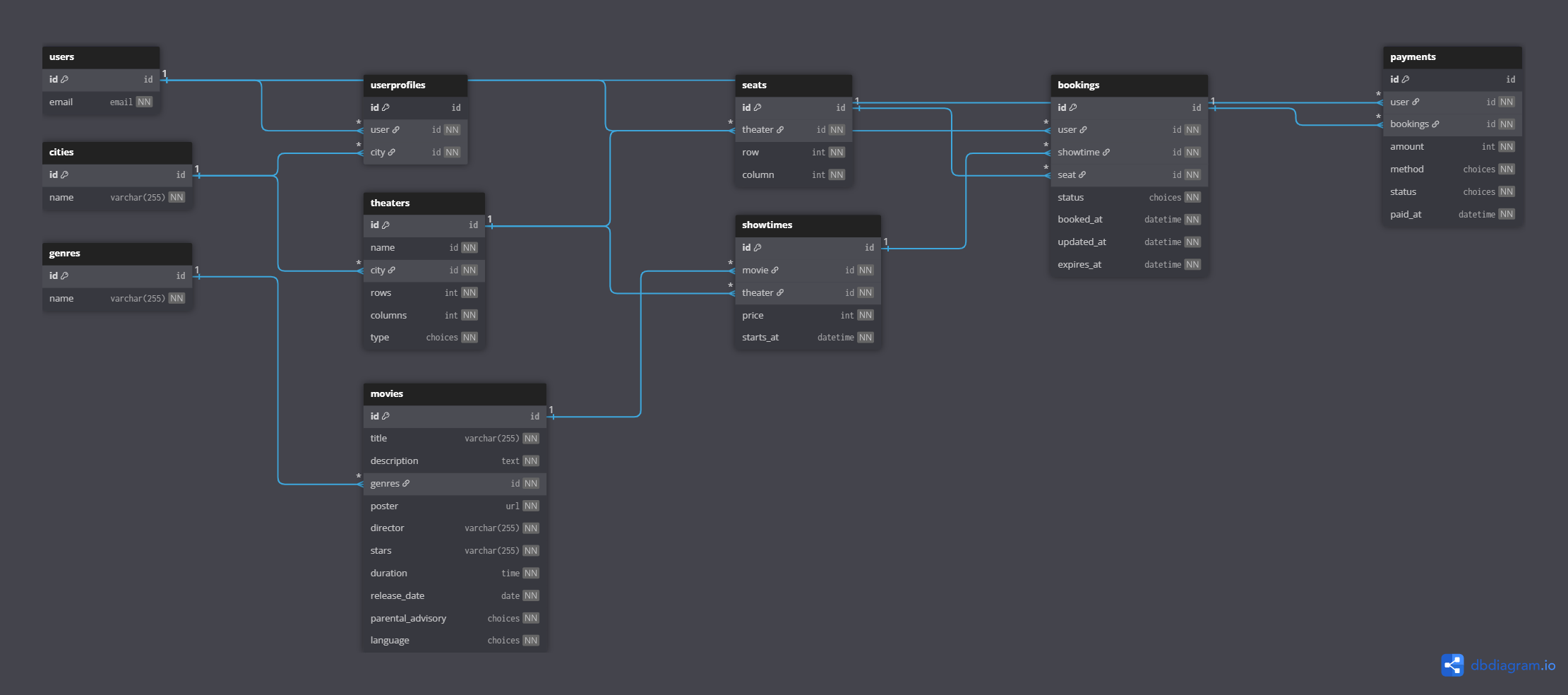Select the paid_at field in payments table

(1452, 215)
